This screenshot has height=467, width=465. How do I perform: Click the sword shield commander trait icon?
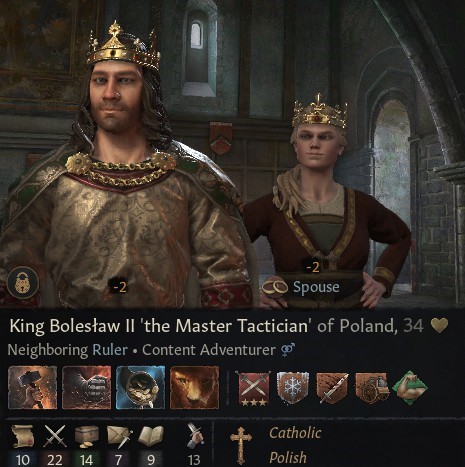(x=332, y=388)
